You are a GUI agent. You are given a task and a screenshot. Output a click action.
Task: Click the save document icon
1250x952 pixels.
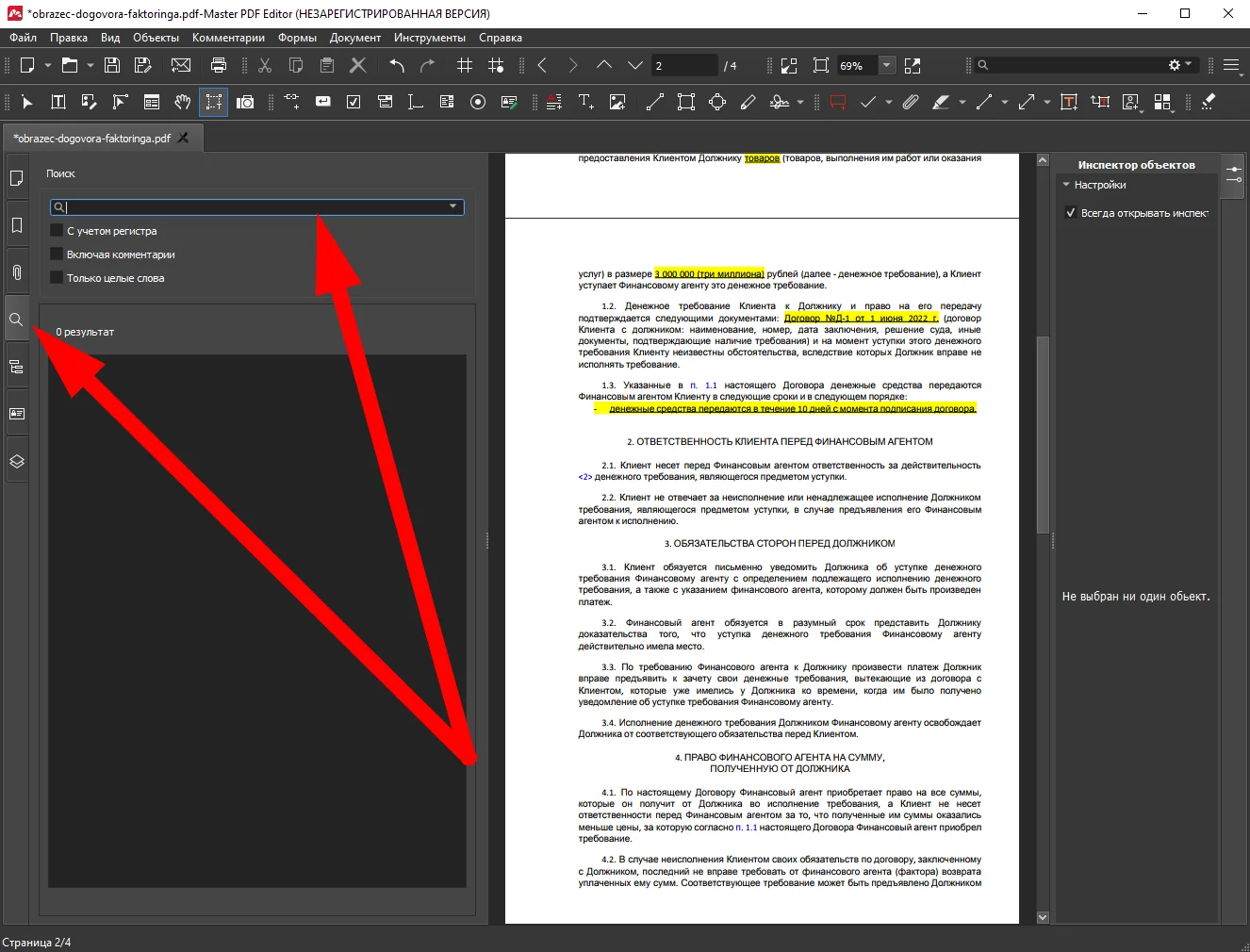click(x=112, y=65)
